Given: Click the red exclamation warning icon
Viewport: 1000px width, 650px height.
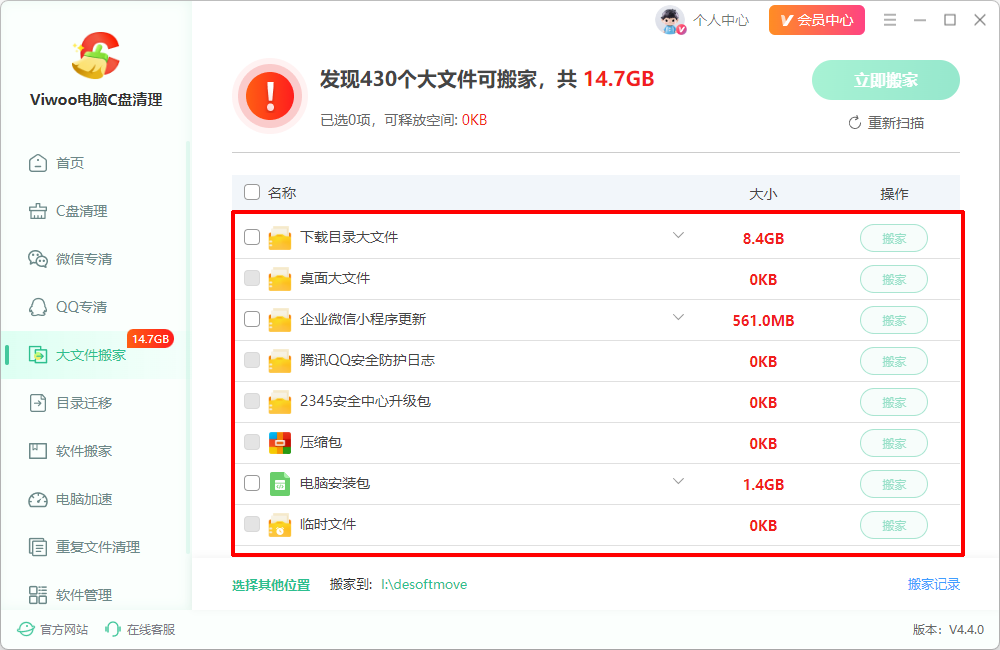Looking at the screenshot, I should [270, 96].
